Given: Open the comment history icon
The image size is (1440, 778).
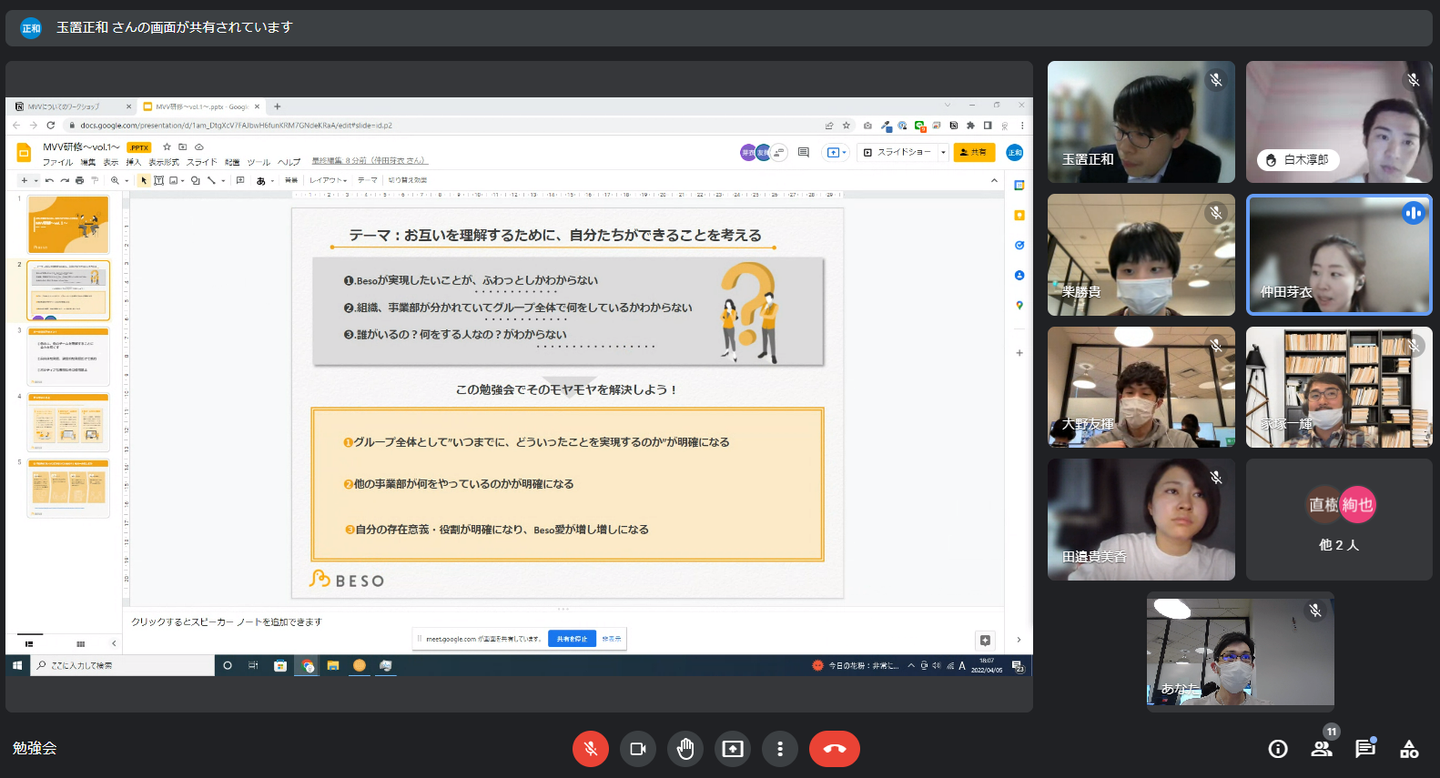Looking at the screenshot, I should coord(803,152).
